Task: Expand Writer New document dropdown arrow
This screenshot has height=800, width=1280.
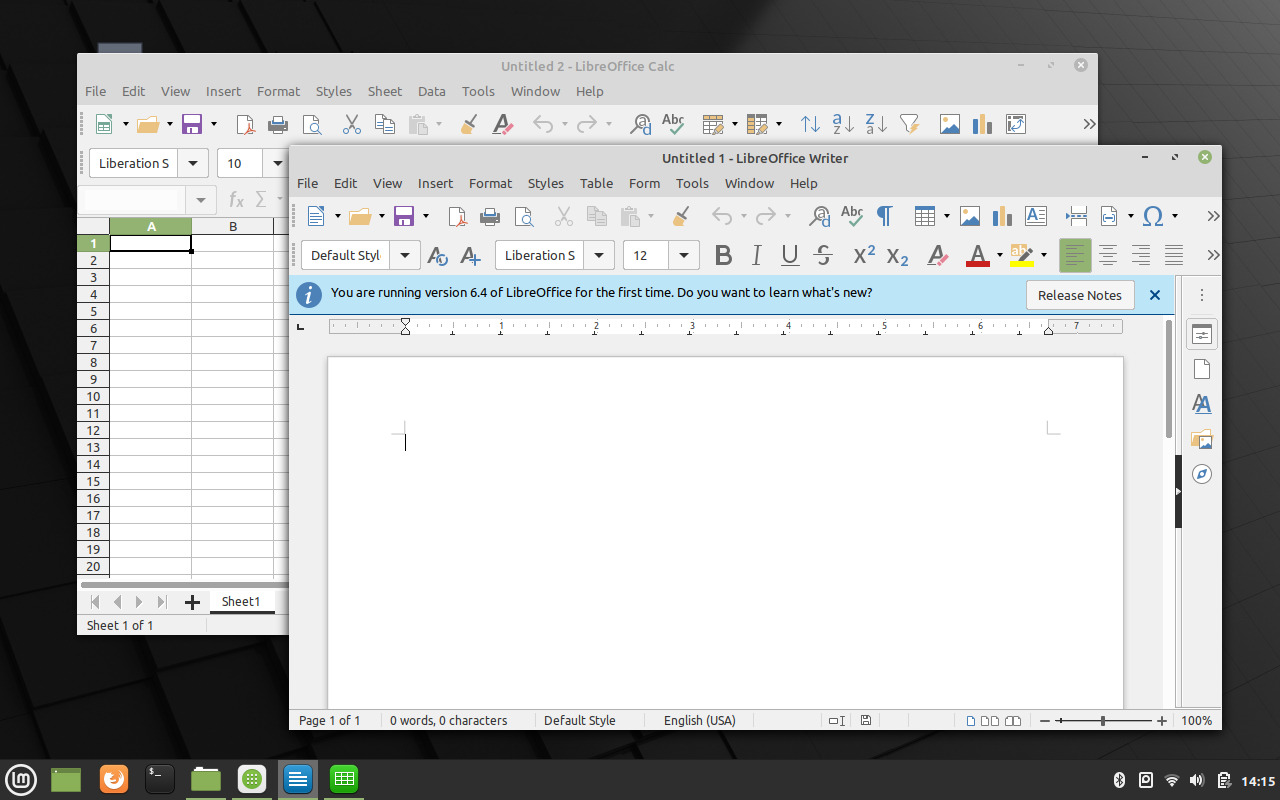Action: (337, 216)
